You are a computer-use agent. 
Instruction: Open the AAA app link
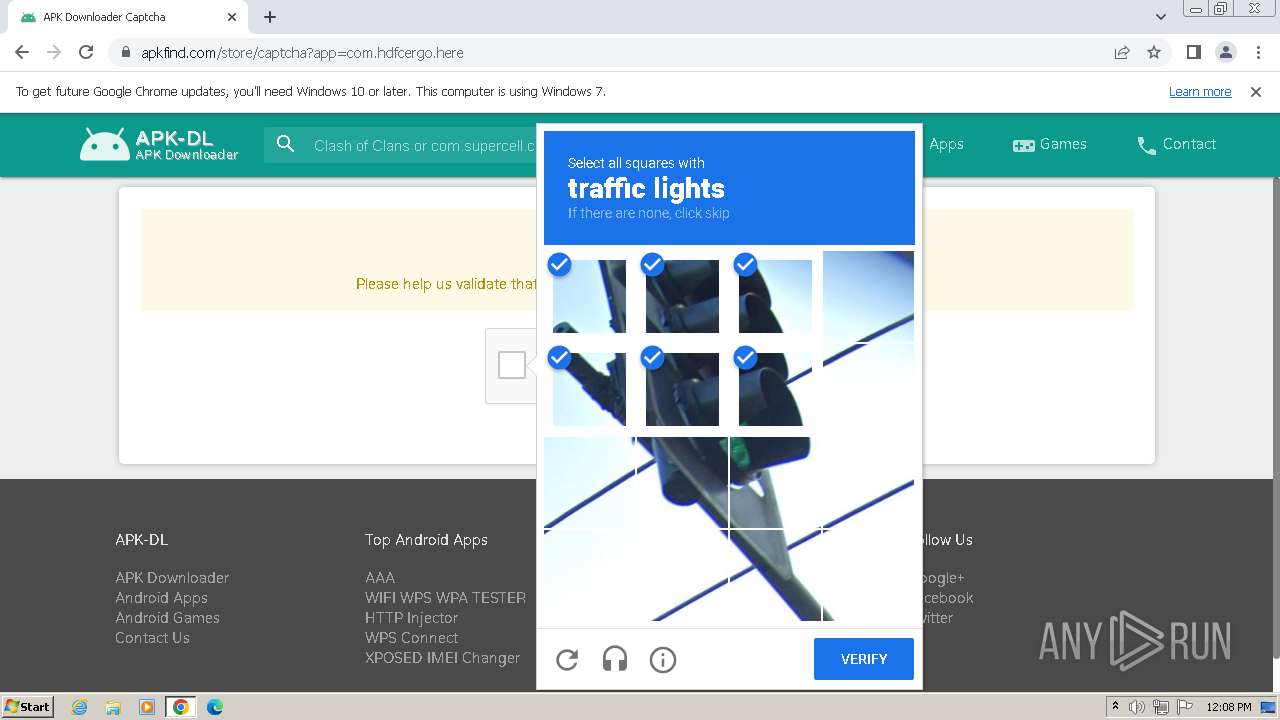pos(380,578)
